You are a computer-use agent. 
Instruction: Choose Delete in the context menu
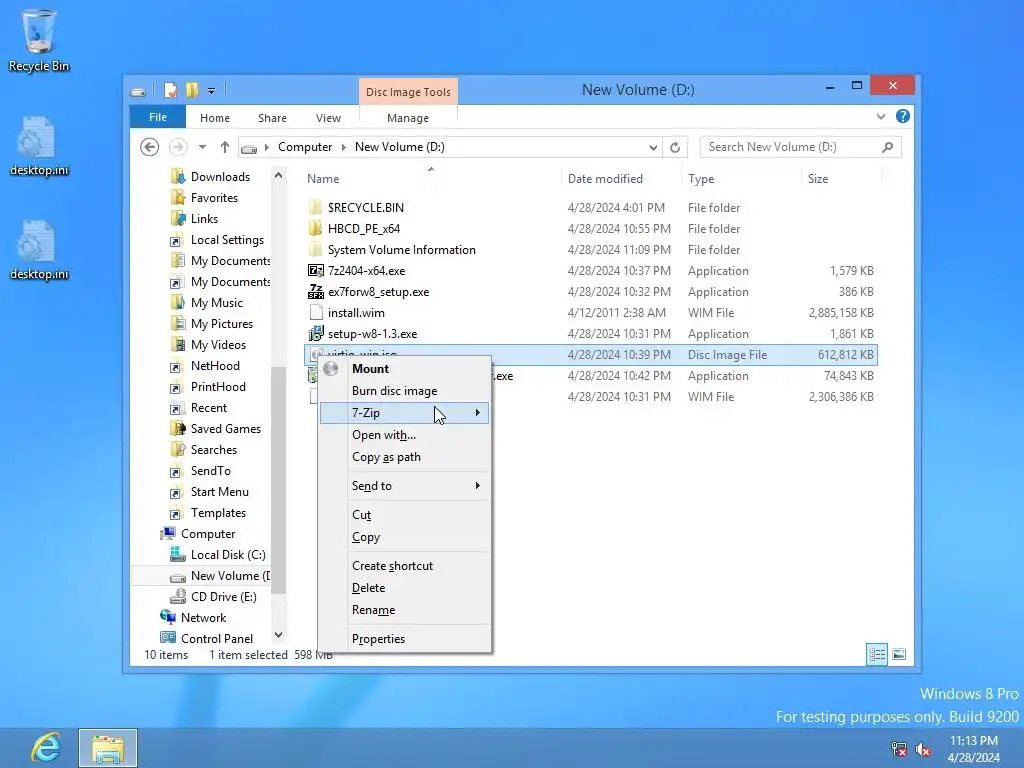tap(405, 588)
